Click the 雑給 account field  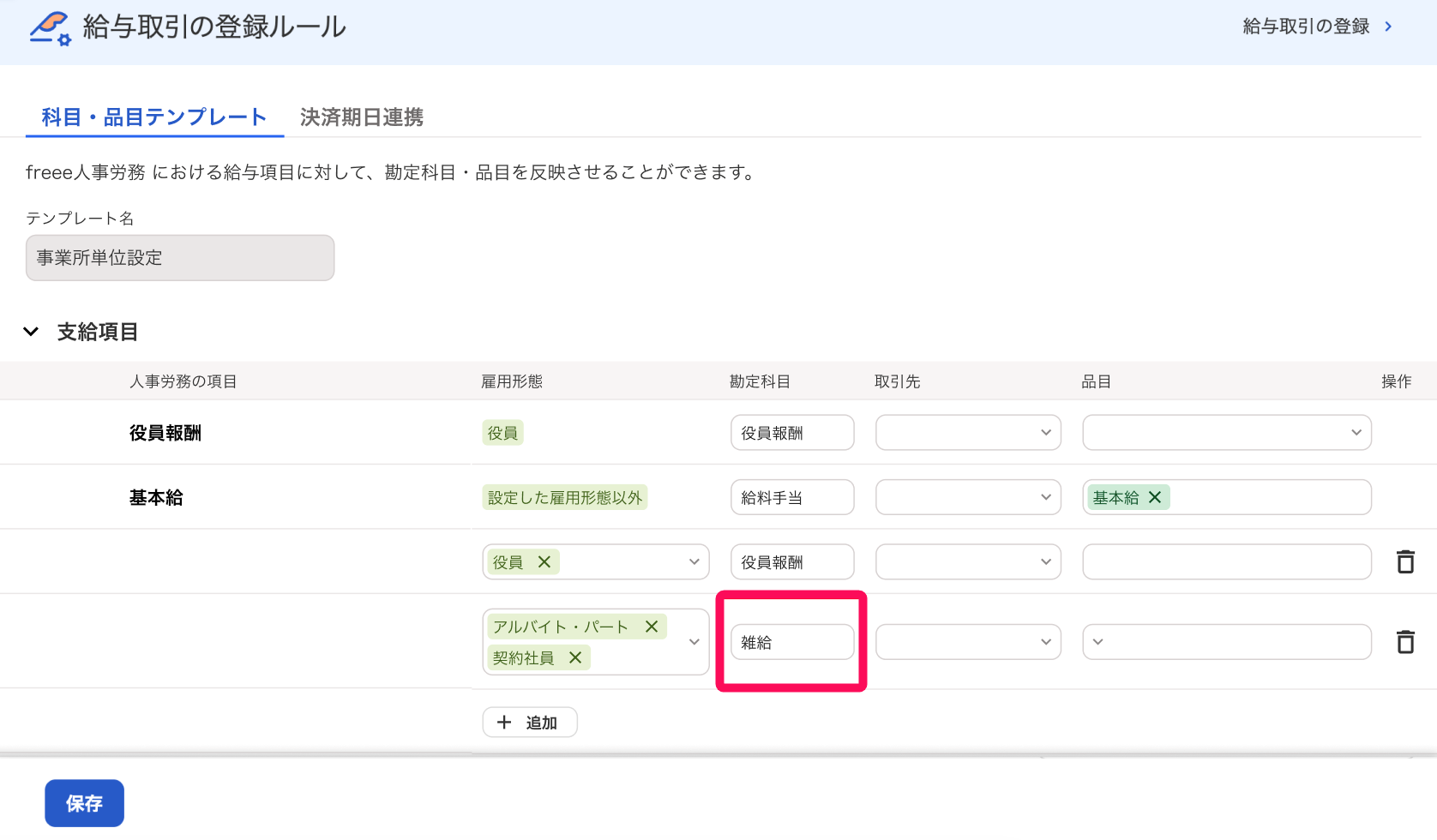[x=792, y=642]
